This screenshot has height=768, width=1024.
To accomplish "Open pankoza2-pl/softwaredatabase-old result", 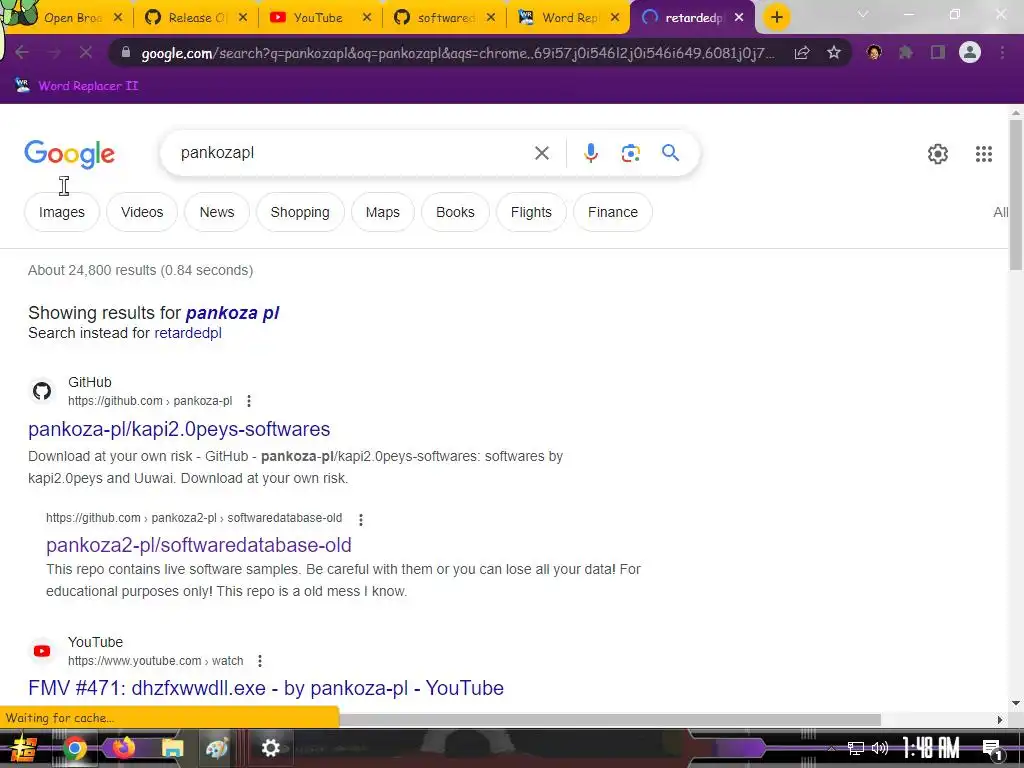I will (x=199, y=545).
